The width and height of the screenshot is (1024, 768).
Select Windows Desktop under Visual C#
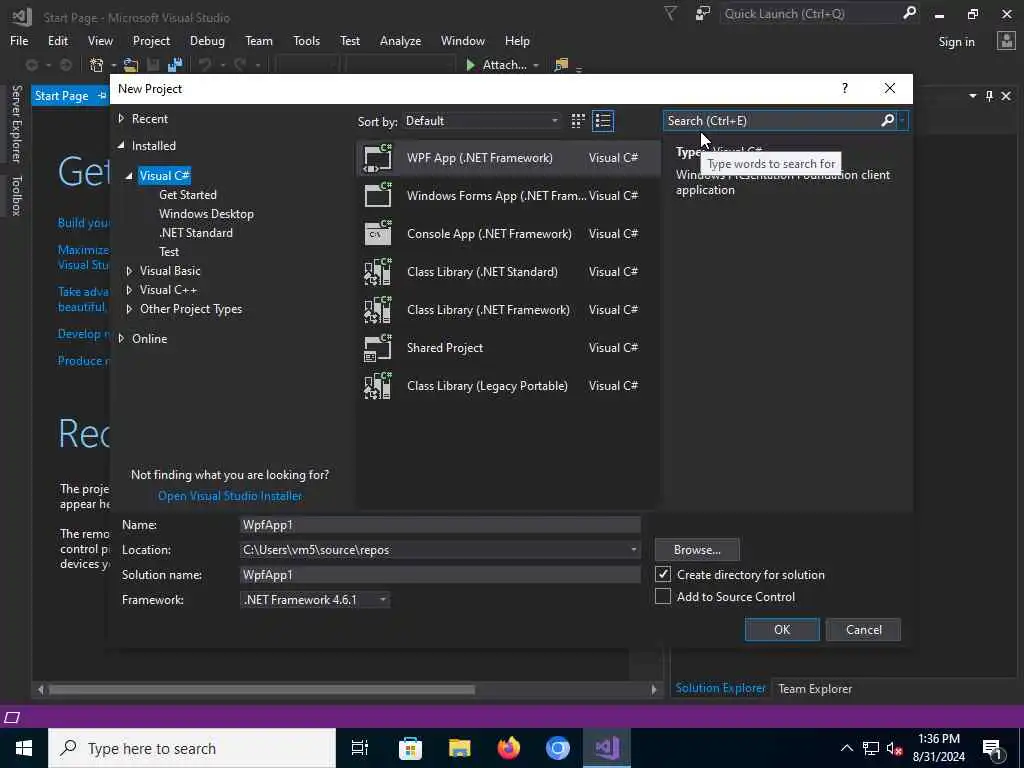206,214
